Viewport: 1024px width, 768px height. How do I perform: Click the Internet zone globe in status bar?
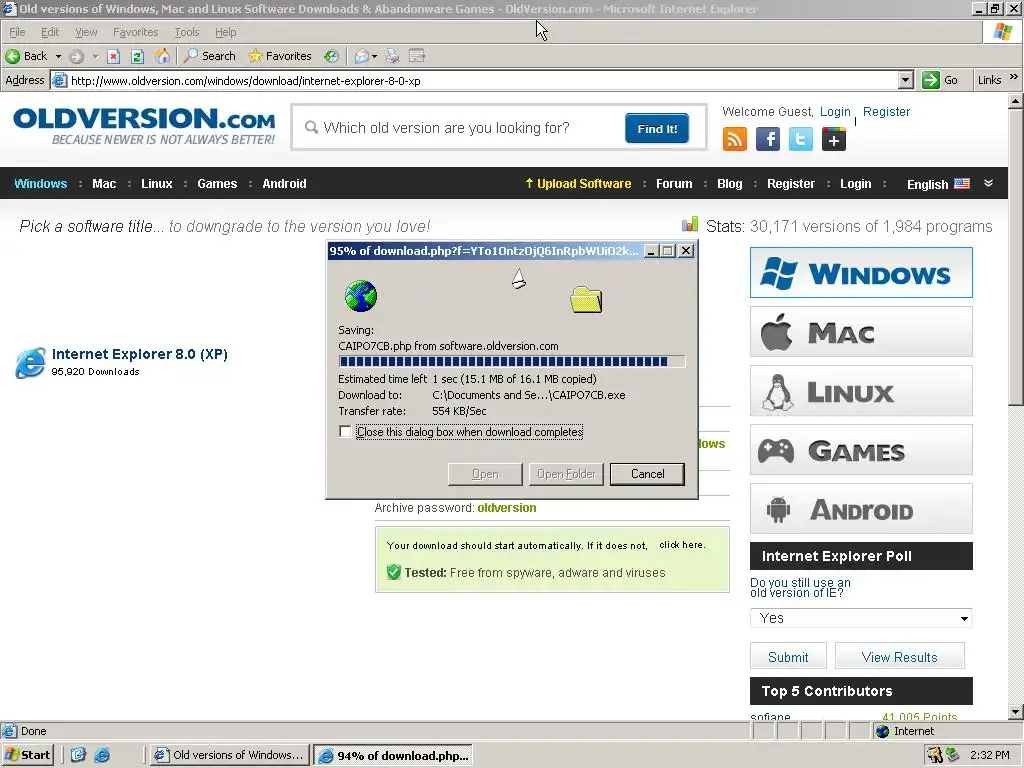click(x=882, y=731)
